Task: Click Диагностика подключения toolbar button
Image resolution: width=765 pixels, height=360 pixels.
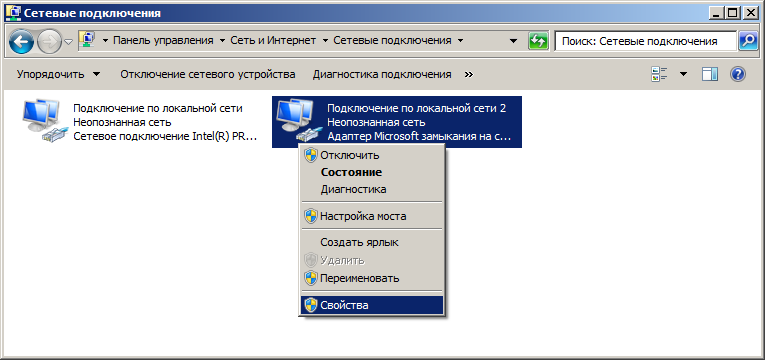Action: (382, 75)
